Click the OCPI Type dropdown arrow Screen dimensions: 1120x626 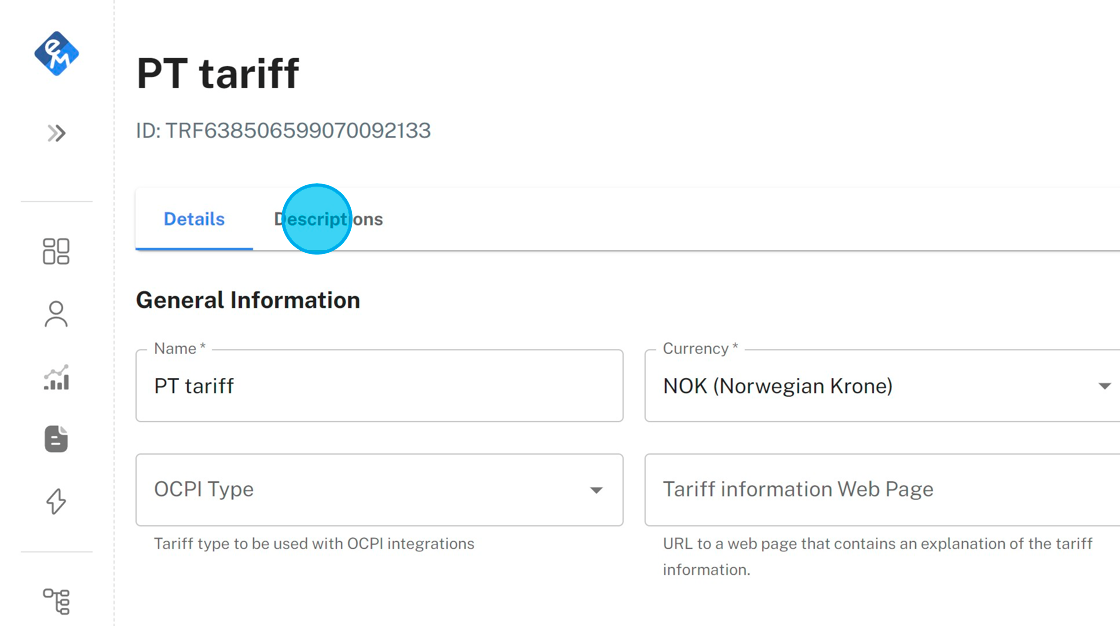coord(596,490)
